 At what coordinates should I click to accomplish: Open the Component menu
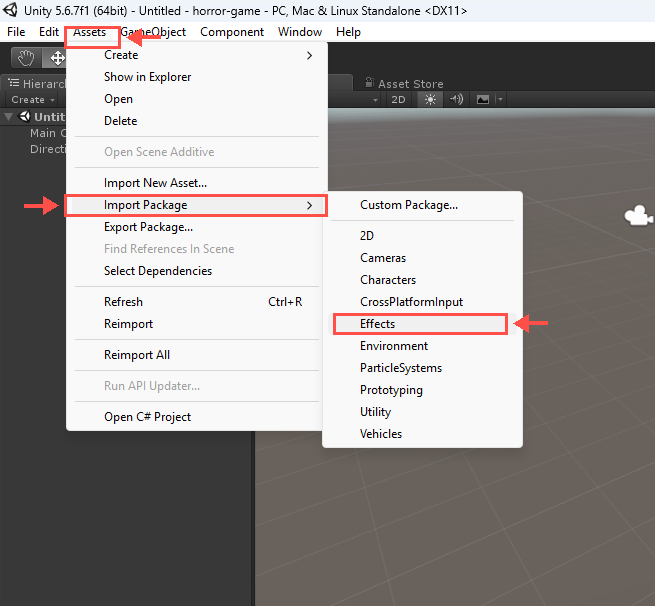click(232, 32)
